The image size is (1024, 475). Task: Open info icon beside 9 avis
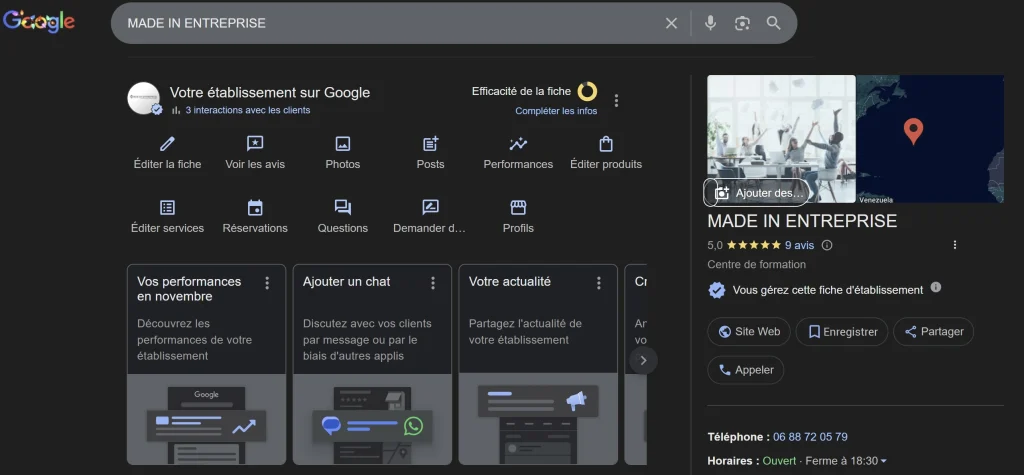827,245
